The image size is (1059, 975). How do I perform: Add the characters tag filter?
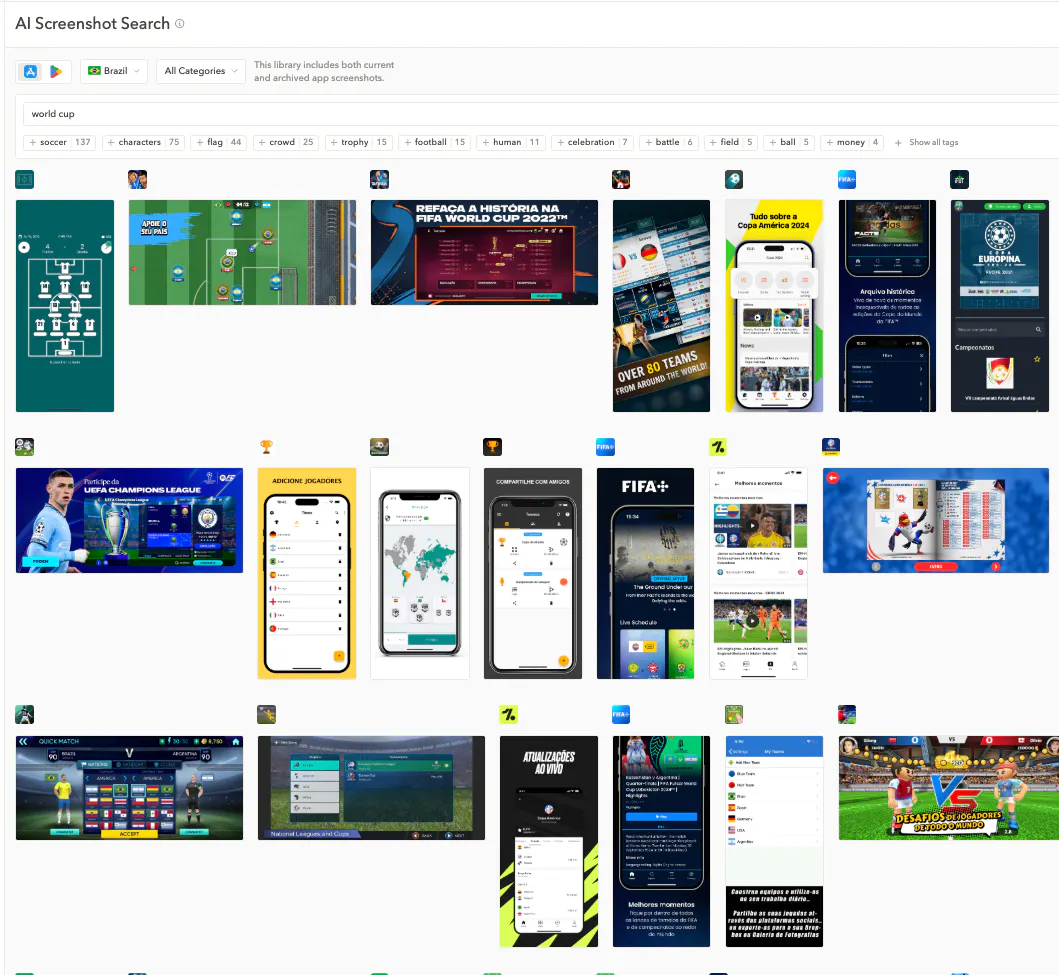pos(143,142)
